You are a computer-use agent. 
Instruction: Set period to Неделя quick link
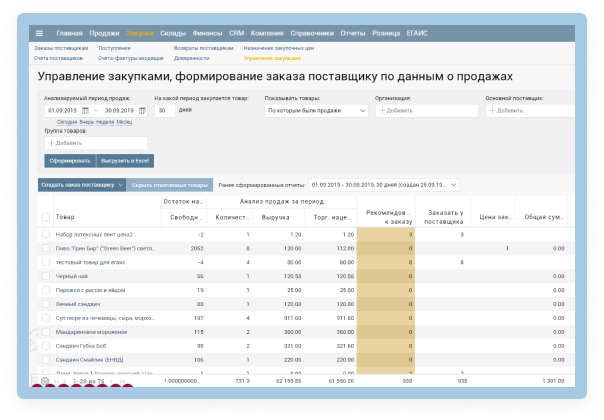pos(105,122)
